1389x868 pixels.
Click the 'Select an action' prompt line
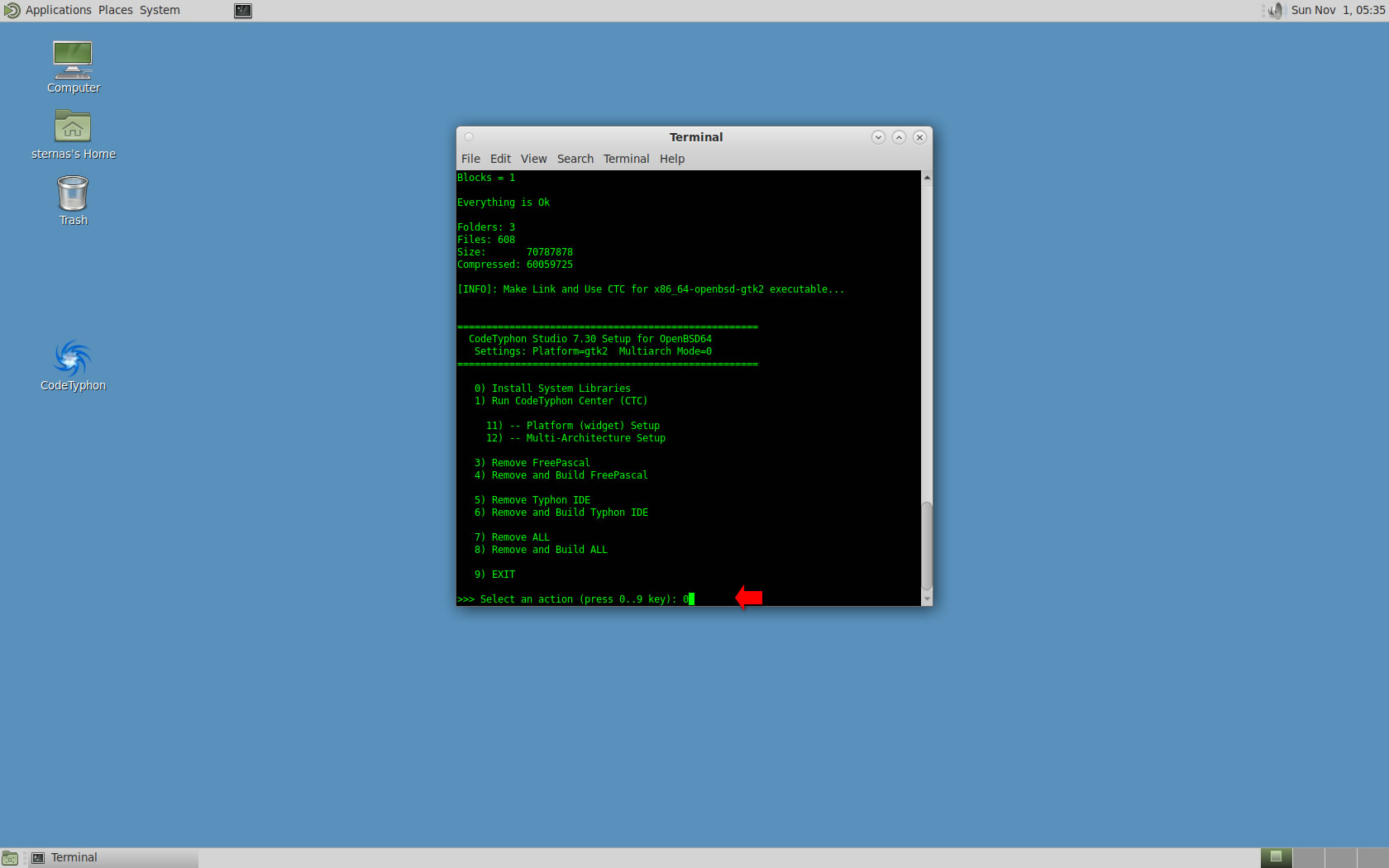[x=575, y=599]
